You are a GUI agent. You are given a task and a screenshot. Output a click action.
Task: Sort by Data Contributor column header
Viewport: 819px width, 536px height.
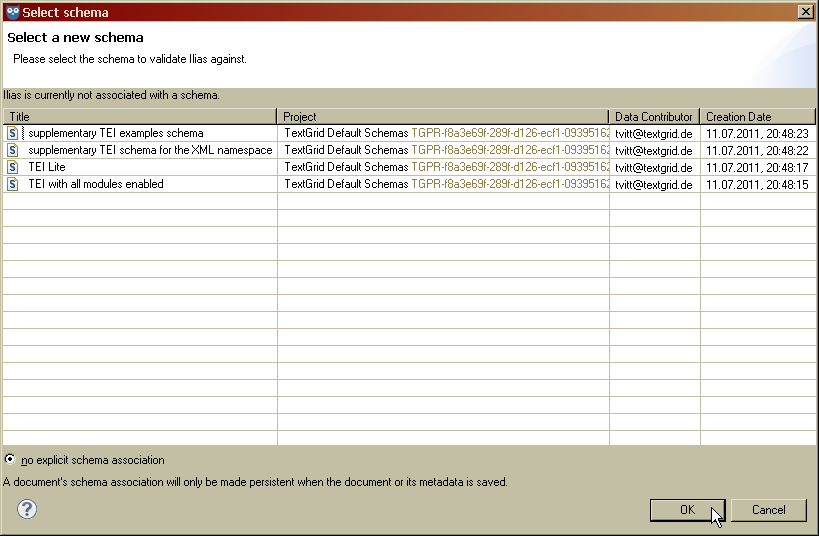tap(654, 117)
